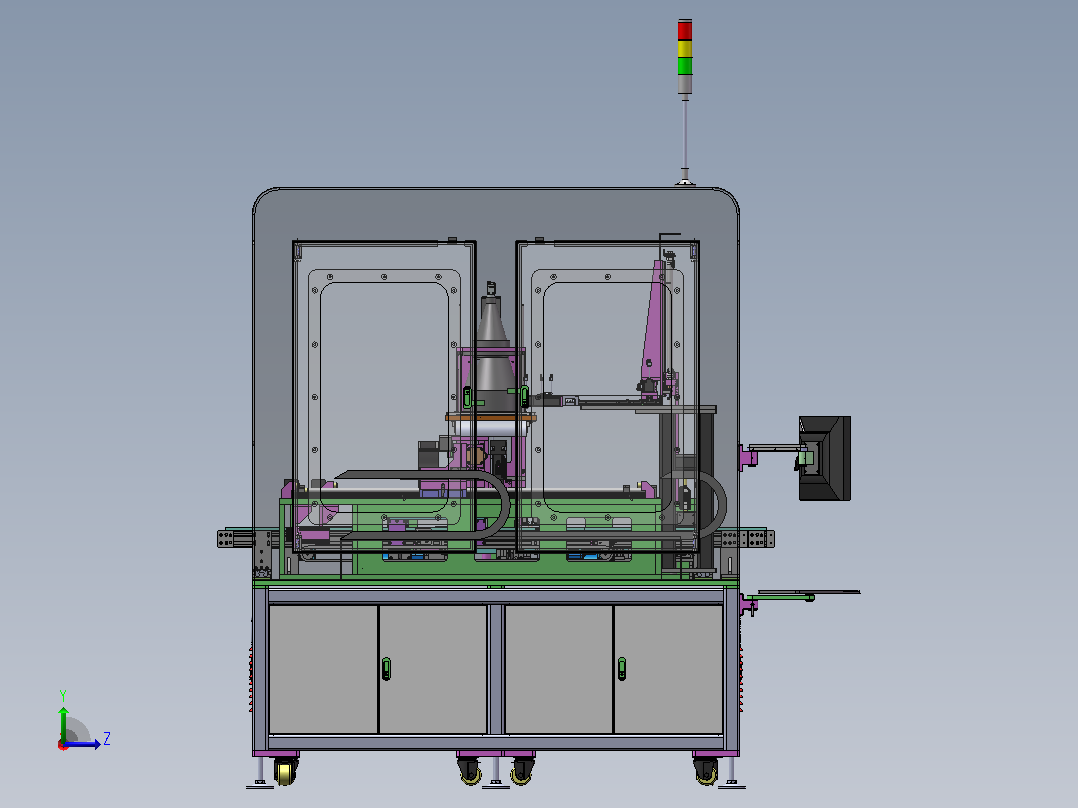Image resolution: width=1078 pixels, height=808 pixels.
Task: Click the 'Z' axis label
Action: 107,739
